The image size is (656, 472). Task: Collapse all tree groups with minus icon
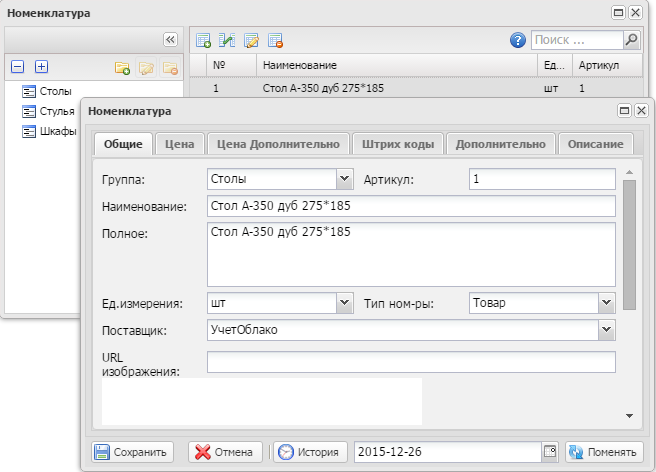click(x=18, y=67)
